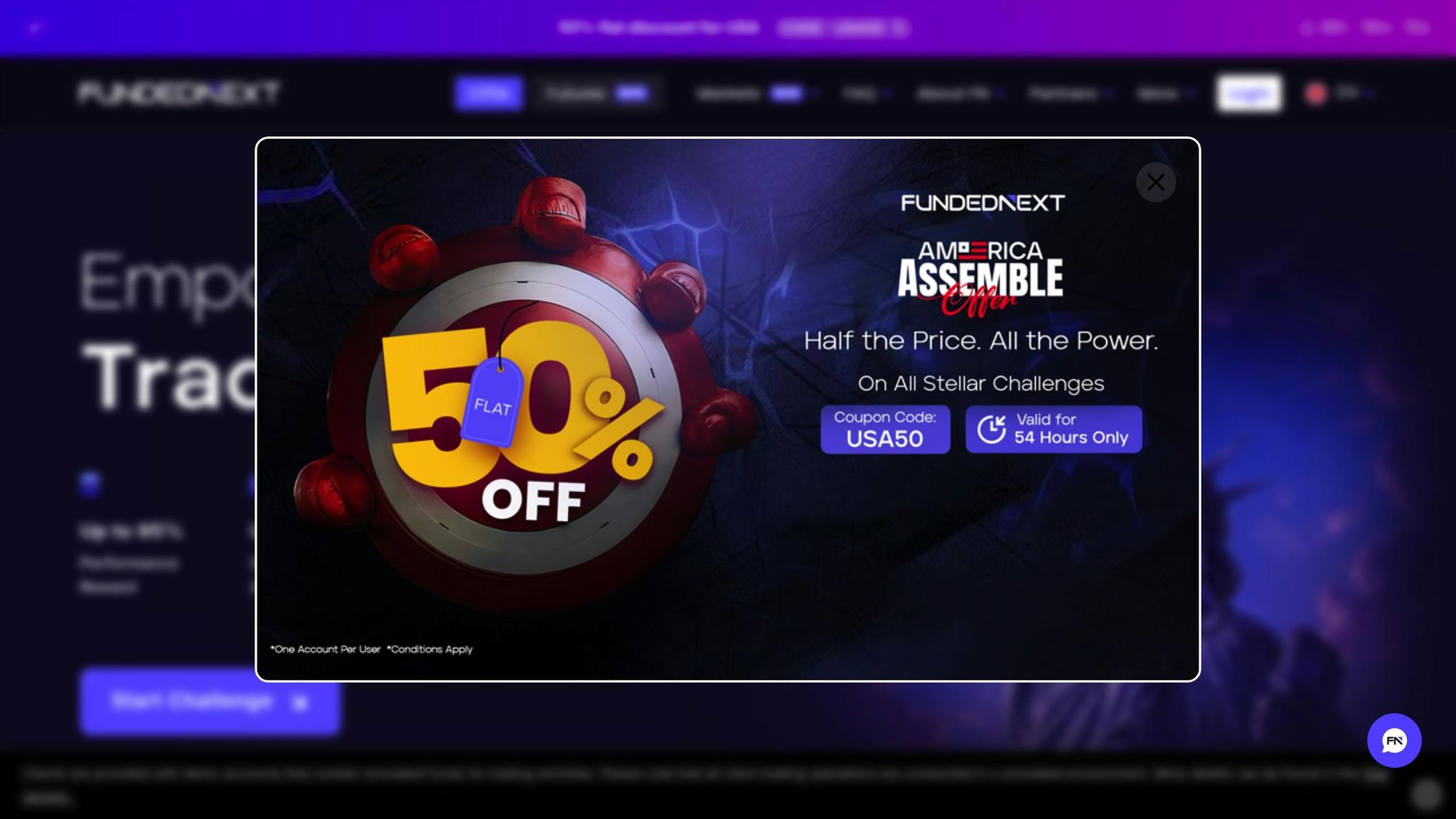Click the FundedNext logo in the header
This screenshot has height=819, width=1456.
point(179,93)
